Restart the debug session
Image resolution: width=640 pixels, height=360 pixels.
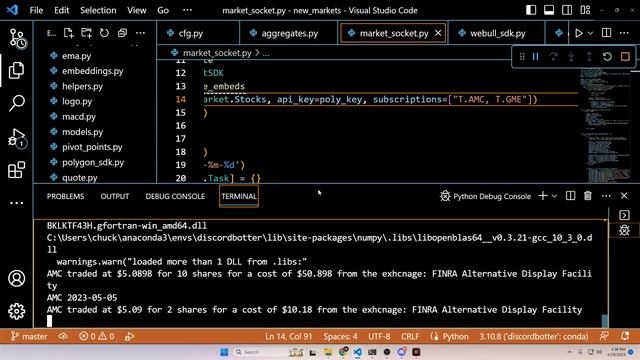607,57
